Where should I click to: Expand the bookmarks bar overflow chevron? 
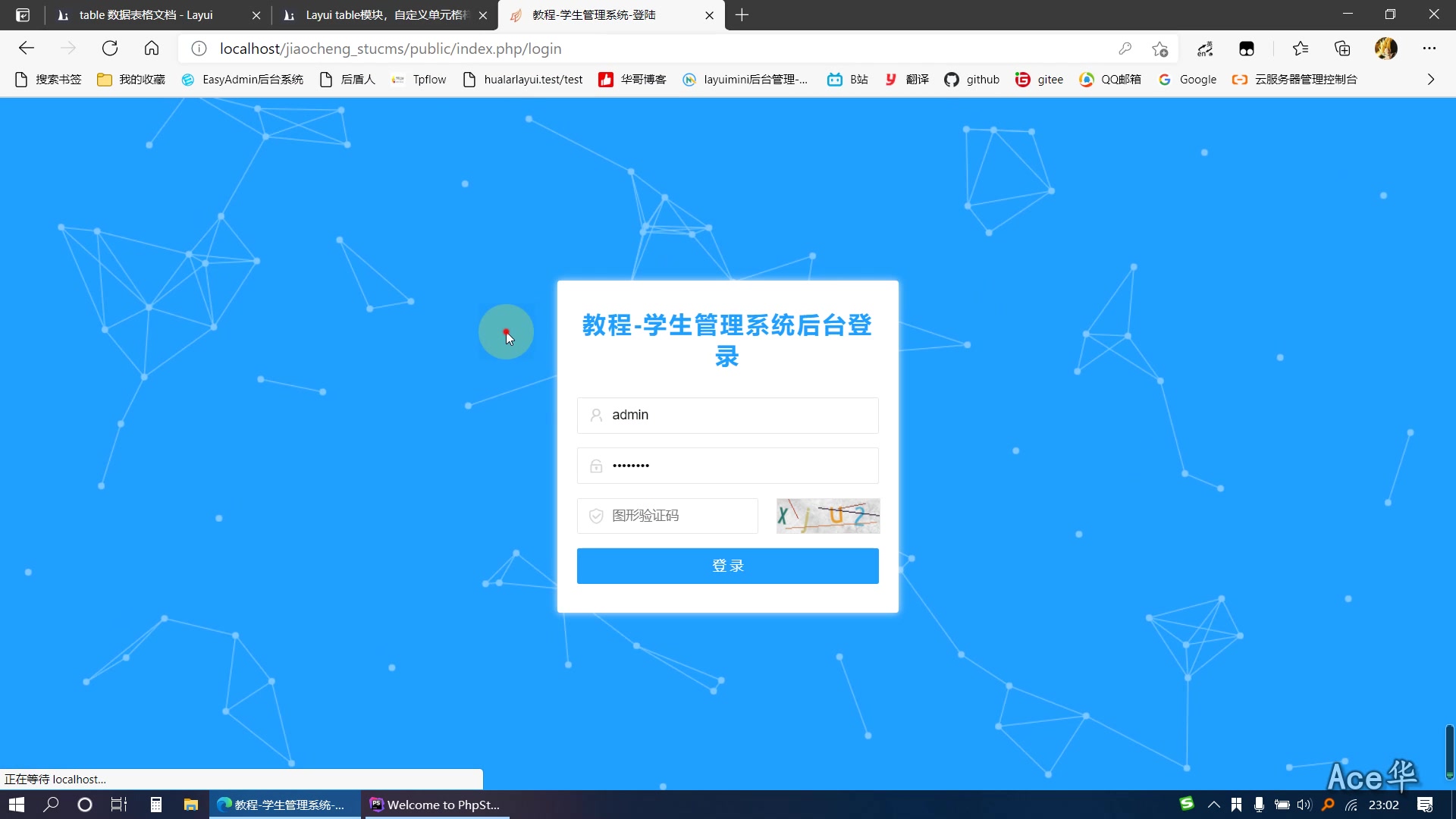tap(1431, 80)
